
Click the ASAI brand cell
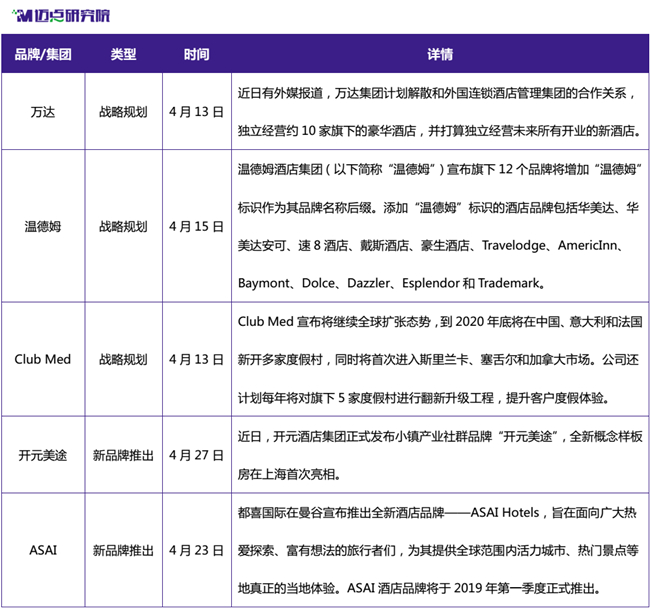pyautogui.click(x=43, y=550)
